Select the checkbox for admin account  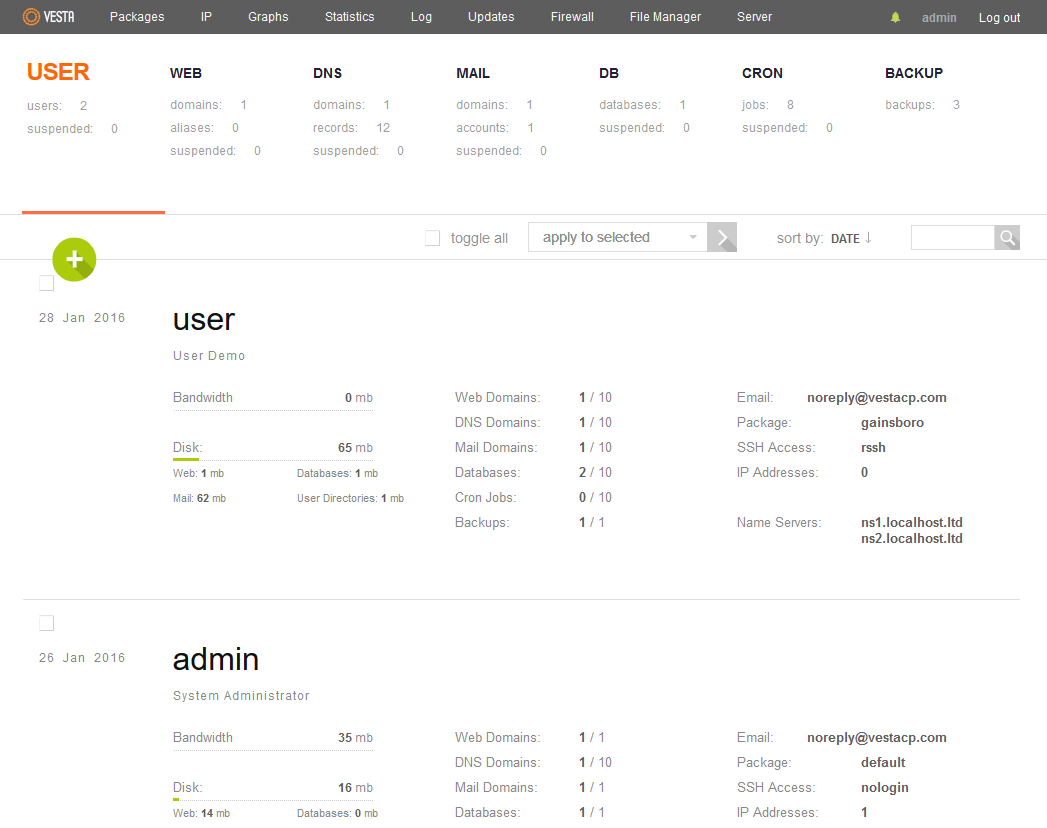click(x=46, y=624)
